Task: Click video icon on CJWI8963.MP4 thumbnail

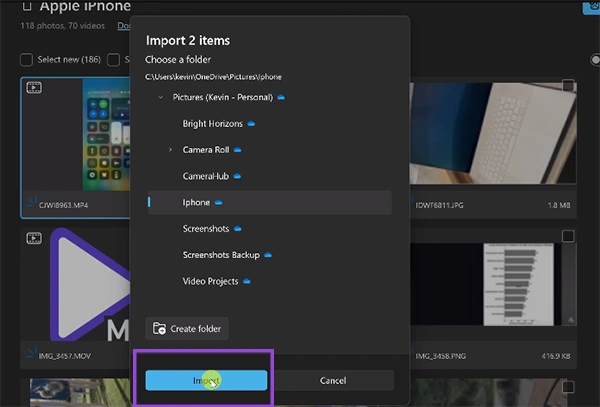Action: (x=34, y=88)
